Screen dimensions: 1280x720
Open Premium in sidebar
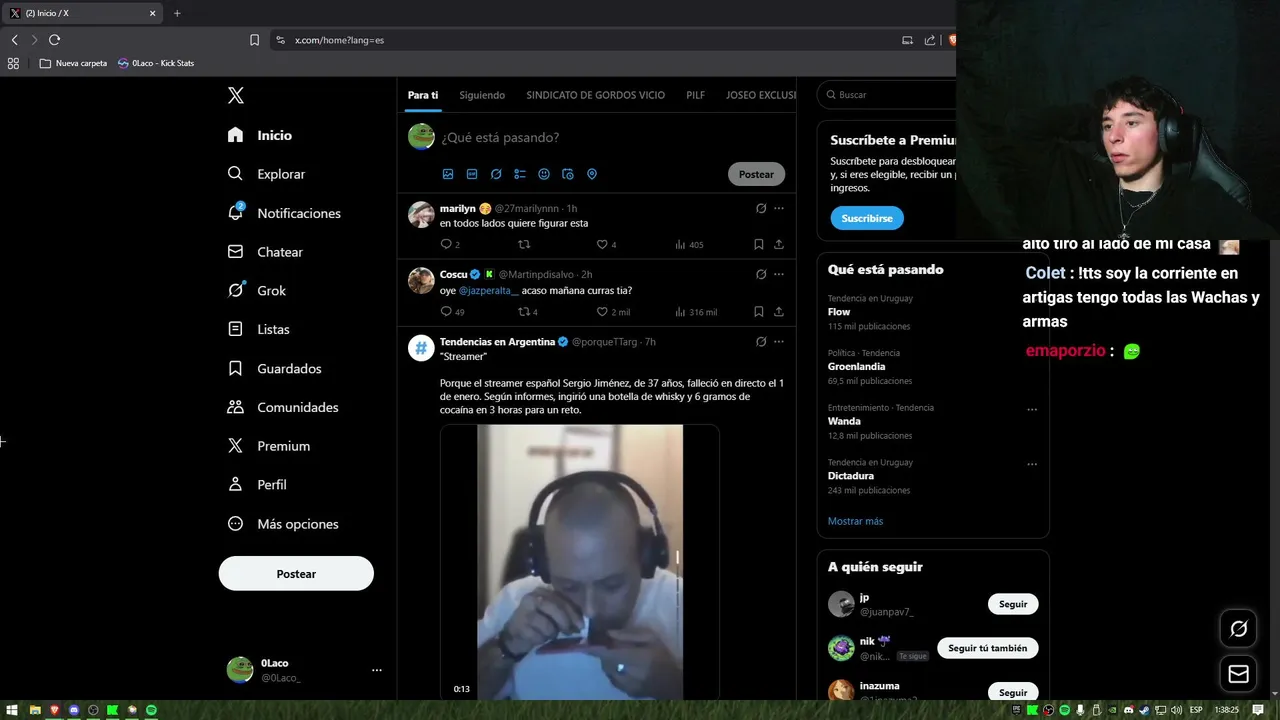(x=269, y=446)
